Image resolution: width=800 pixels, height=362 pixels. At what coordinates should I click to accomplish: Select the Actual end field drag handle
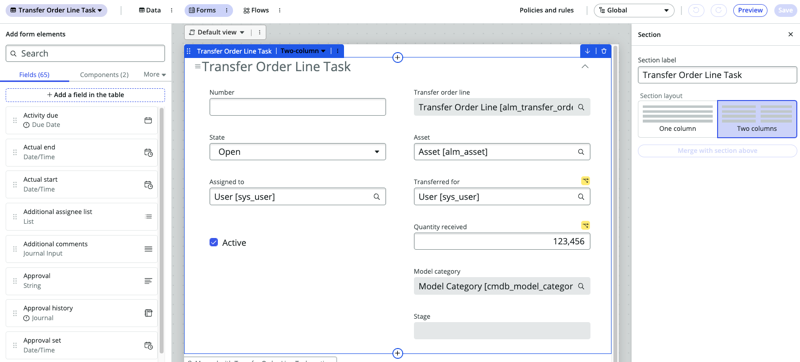click(15, 152)
